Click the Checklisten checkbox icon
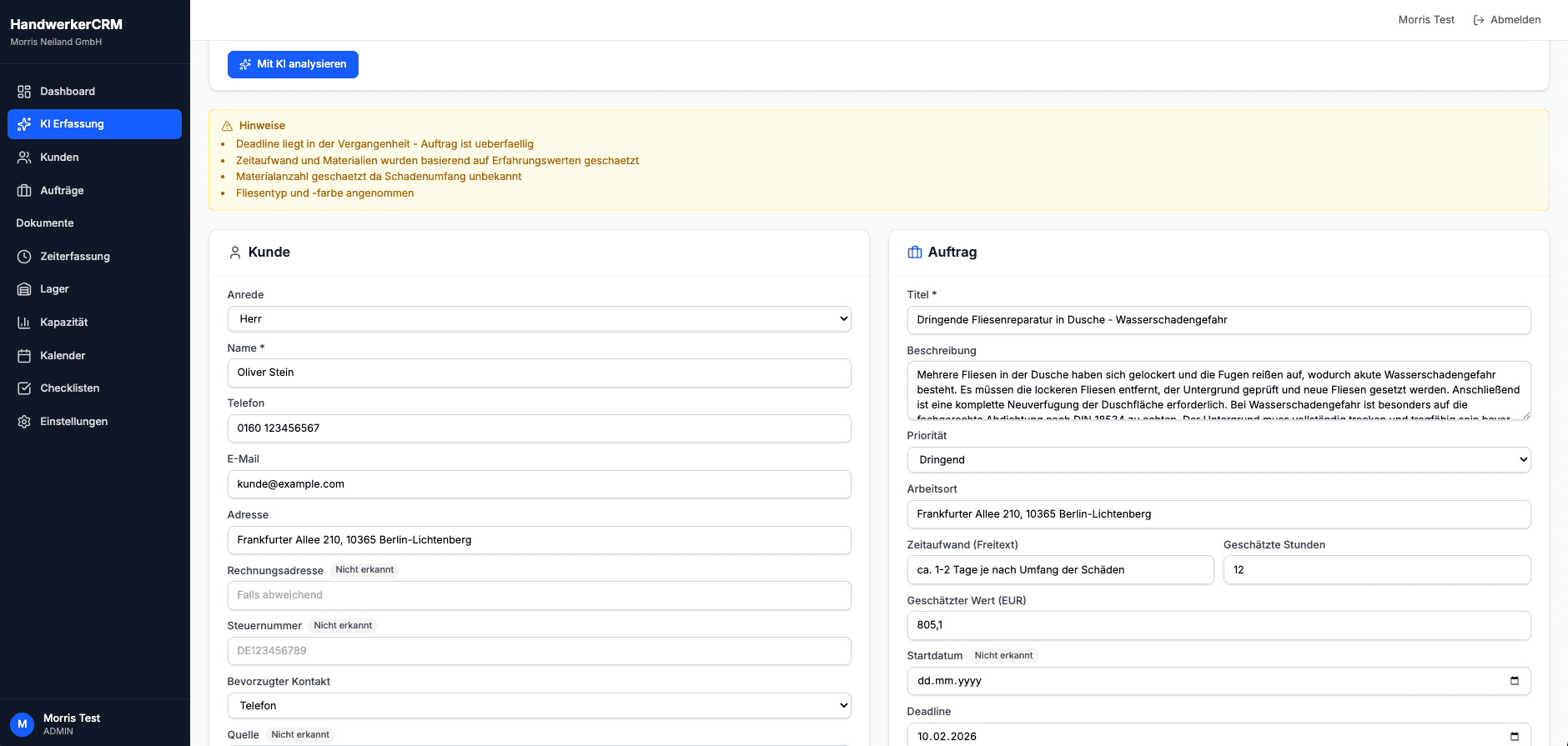 (x=24, y=388)
